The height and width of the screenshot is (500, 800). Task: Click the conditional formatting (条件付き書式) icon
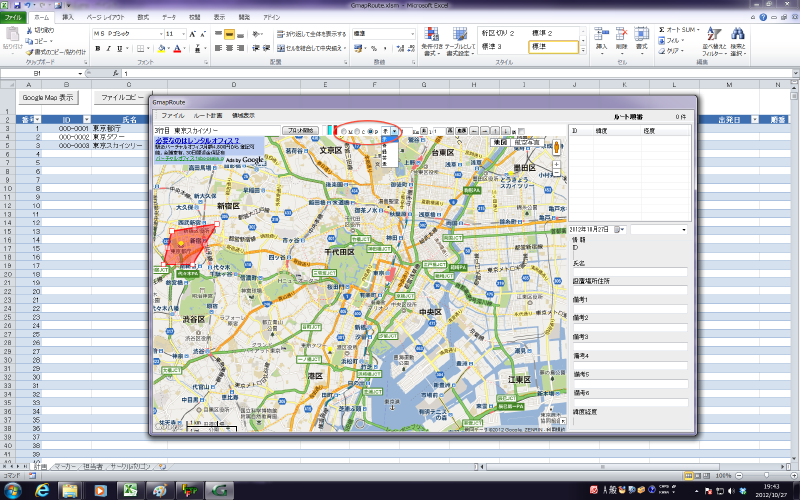pyautogui.click(x=431, y=34)
